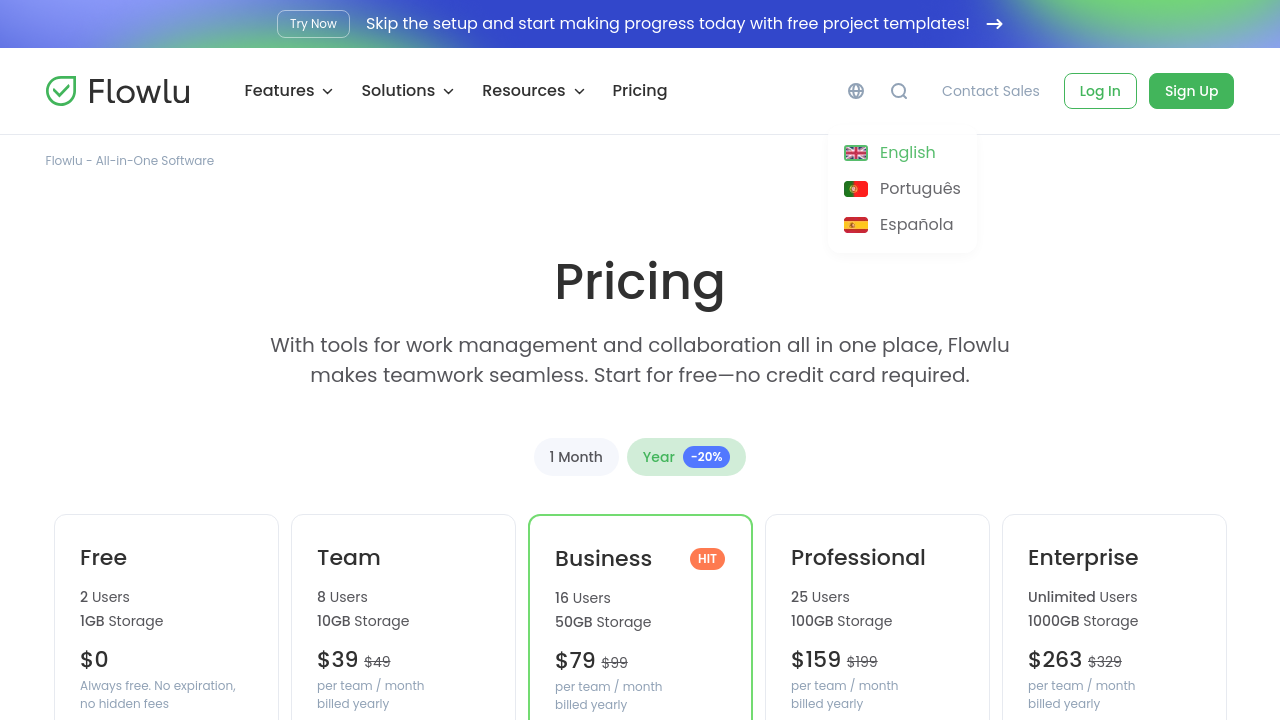Click the Portugal flag icon

coord(856,189)
